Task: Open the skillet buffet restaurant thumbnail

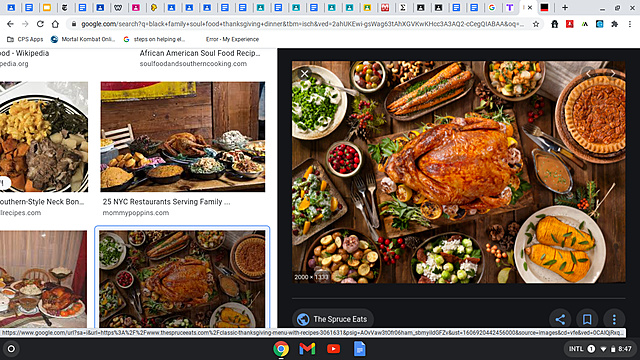Action: [x=183, y=137]
